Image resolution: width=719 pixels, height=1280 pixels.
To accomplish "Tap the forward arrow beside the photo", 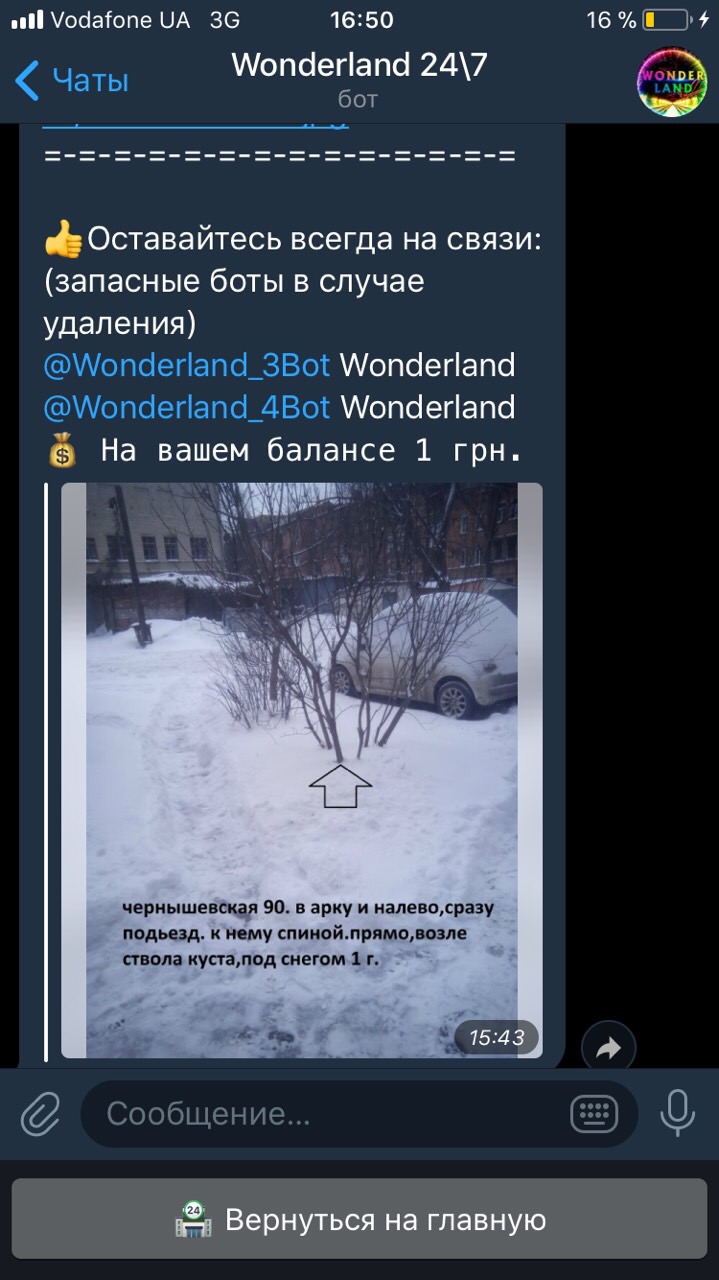I will [608, 1048].
